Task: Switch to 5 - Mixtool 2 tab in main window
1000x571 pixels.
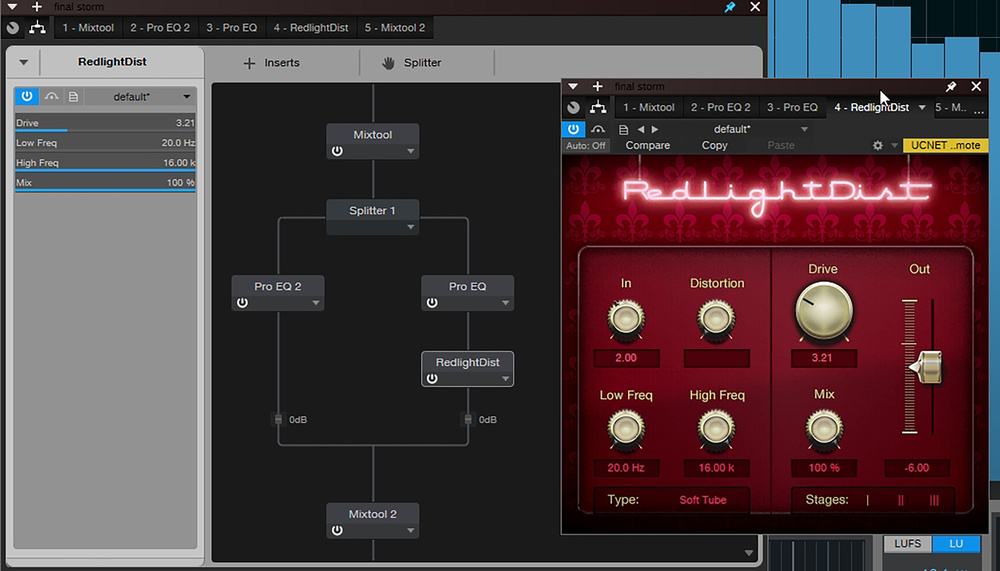Action: pyautogui.click(x=395, y=27)
